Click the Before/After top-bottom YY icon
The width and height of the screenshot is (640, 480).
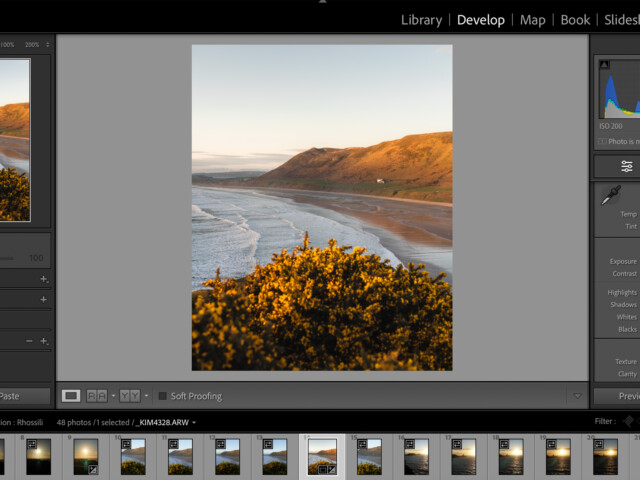click(130, 396)
